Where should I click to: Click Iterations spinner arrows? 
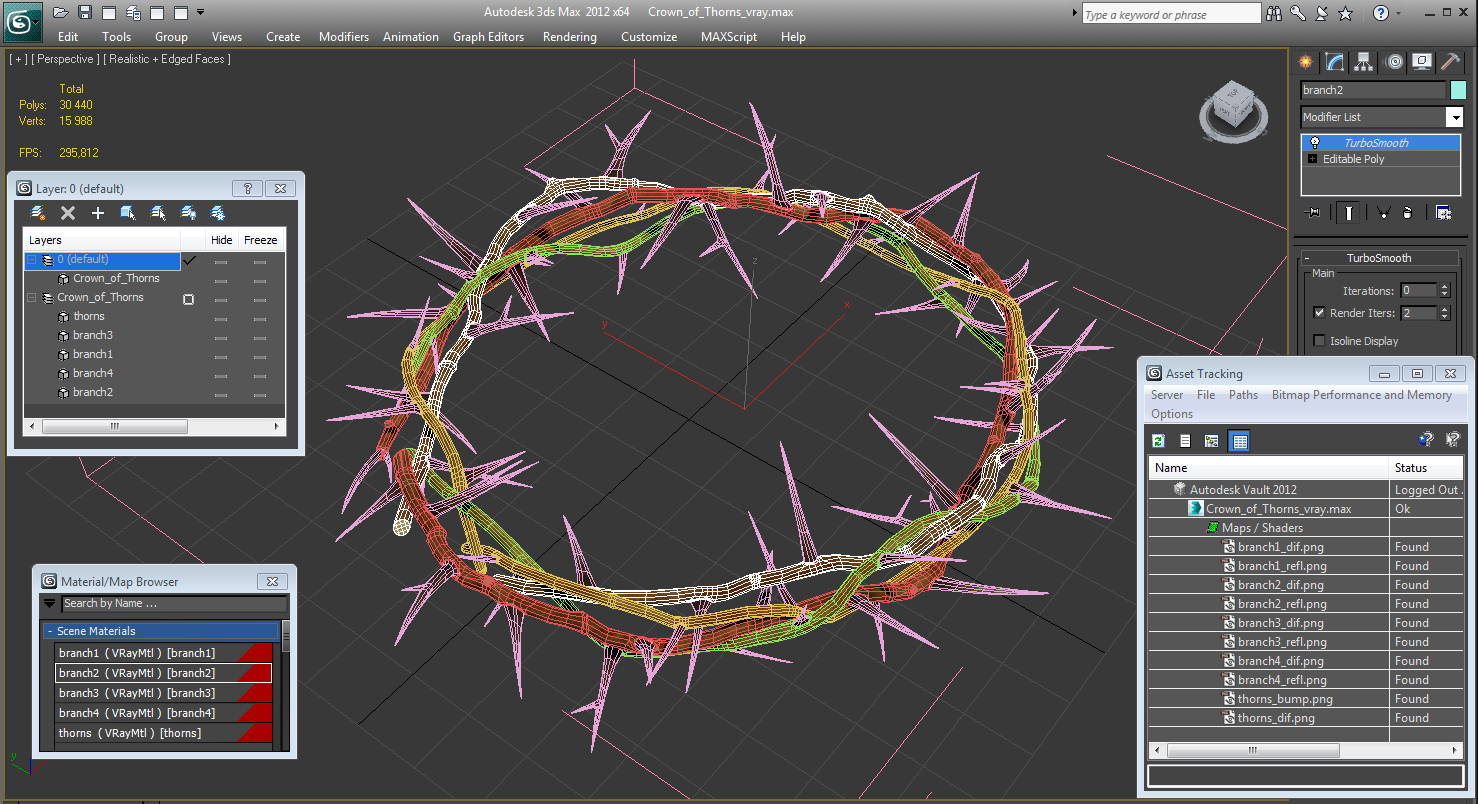[x=1444, y=291]
